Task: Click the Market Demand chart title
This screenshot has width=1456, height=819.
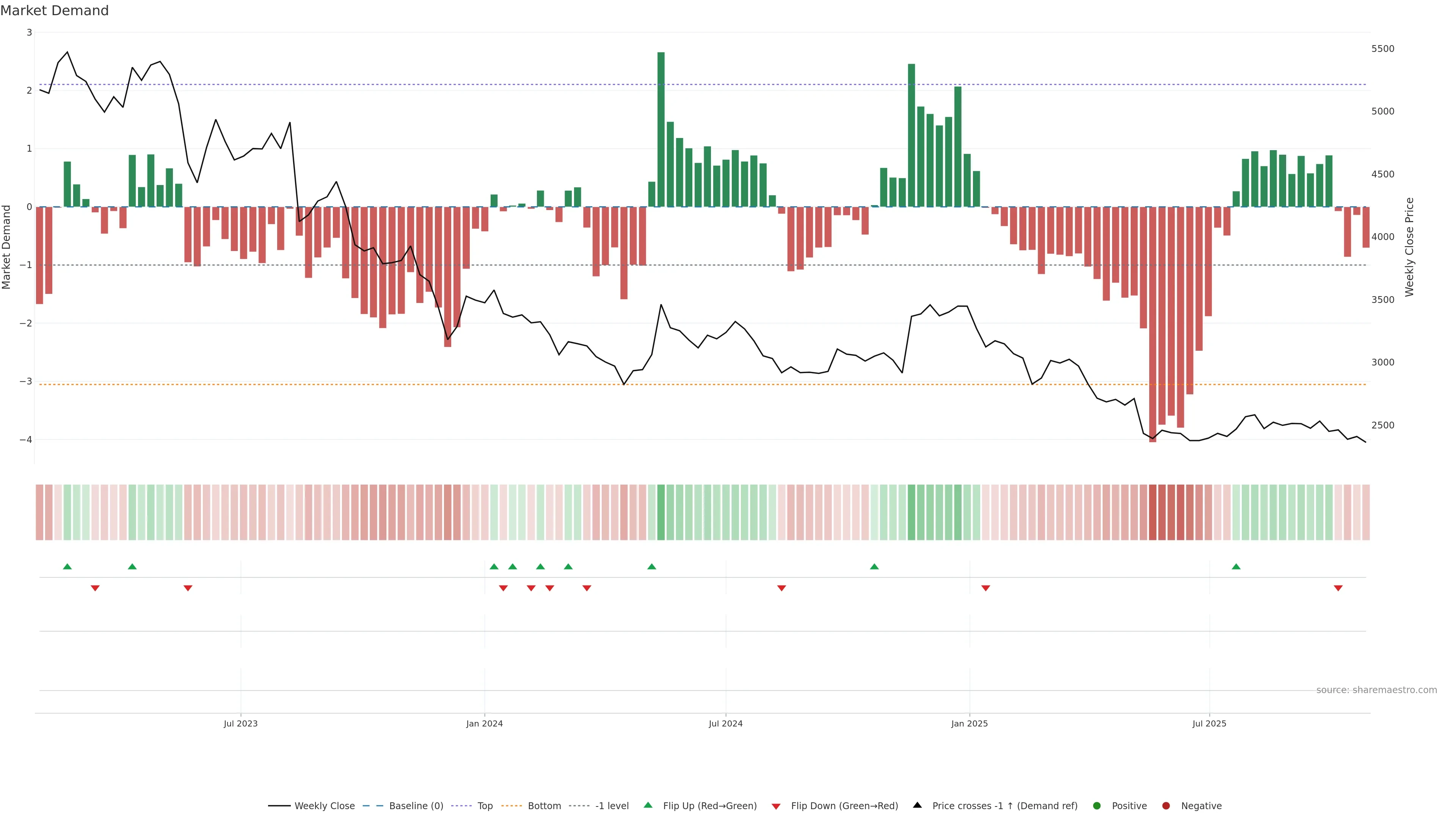Action: [54, 10]
